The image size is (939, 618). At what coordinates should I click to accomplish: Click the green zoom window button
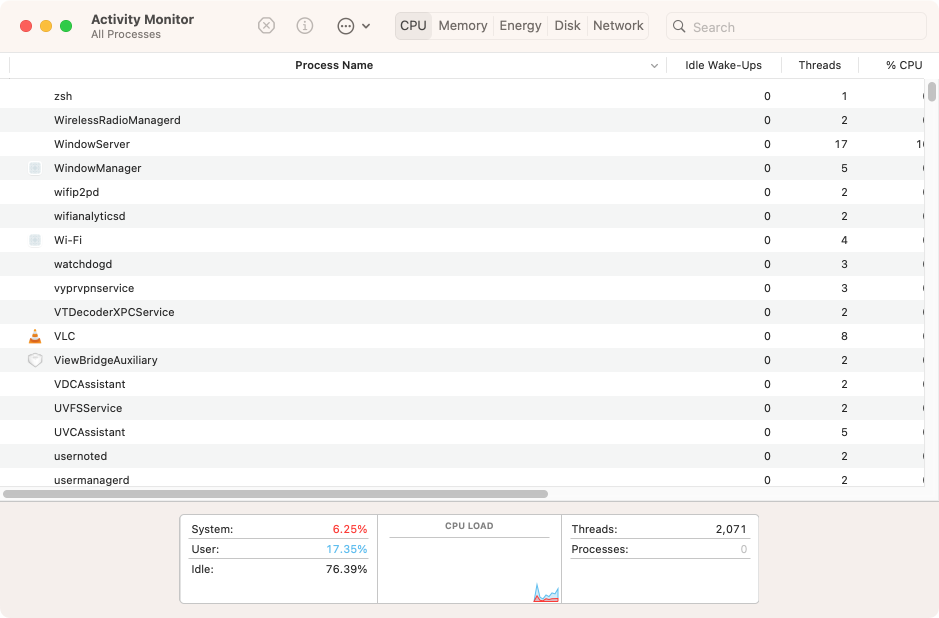66,26
